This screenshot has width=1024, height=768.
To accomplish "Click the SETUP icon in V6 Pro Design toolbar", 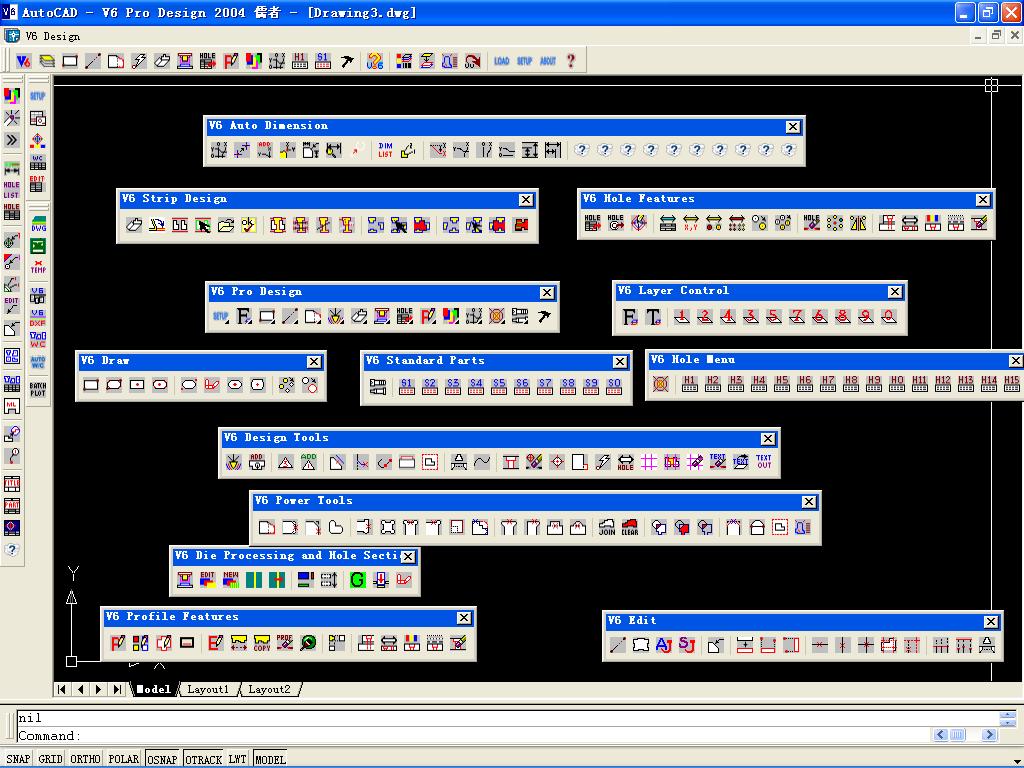I will pyautogui.click(x=221, y=317).
